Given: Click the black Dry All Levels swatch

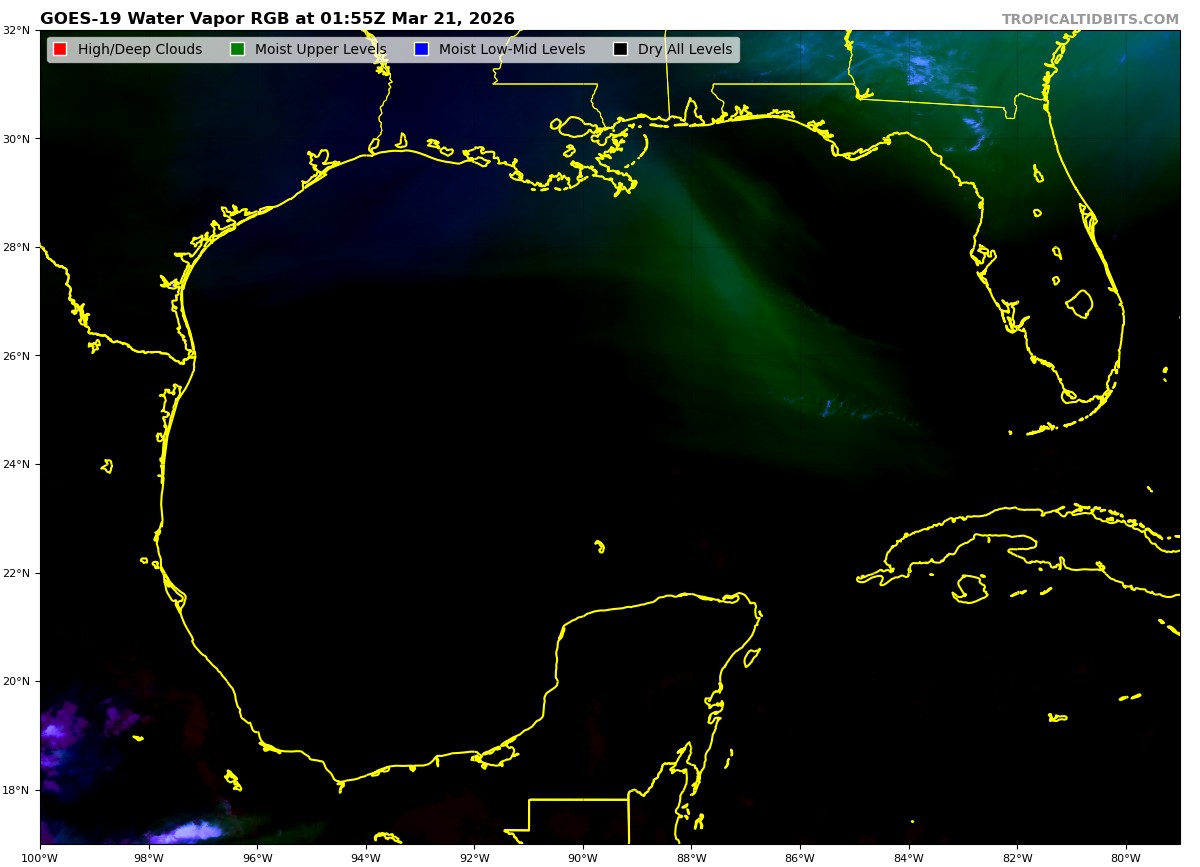Looking at the screenshot, I should (x=620, y=49).
